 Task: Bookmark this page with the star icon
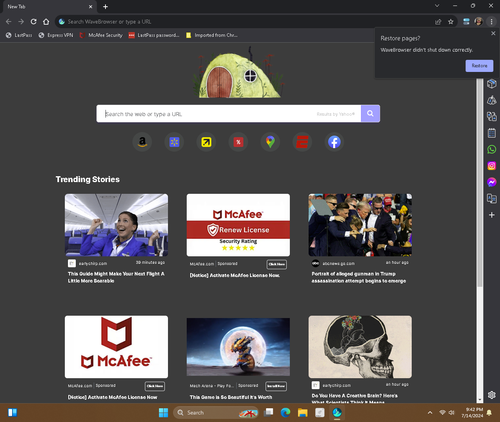pyautogui.click(x=451, y=22)
